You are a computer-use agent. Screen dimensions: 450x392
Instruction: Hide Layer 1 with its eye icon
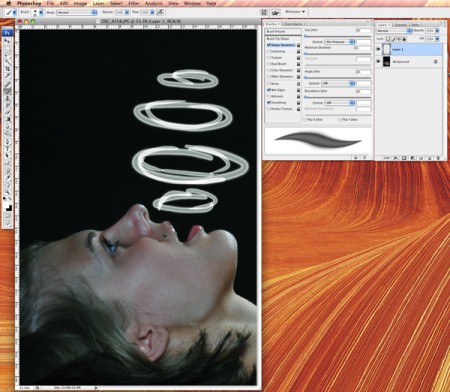click(378, 49)
